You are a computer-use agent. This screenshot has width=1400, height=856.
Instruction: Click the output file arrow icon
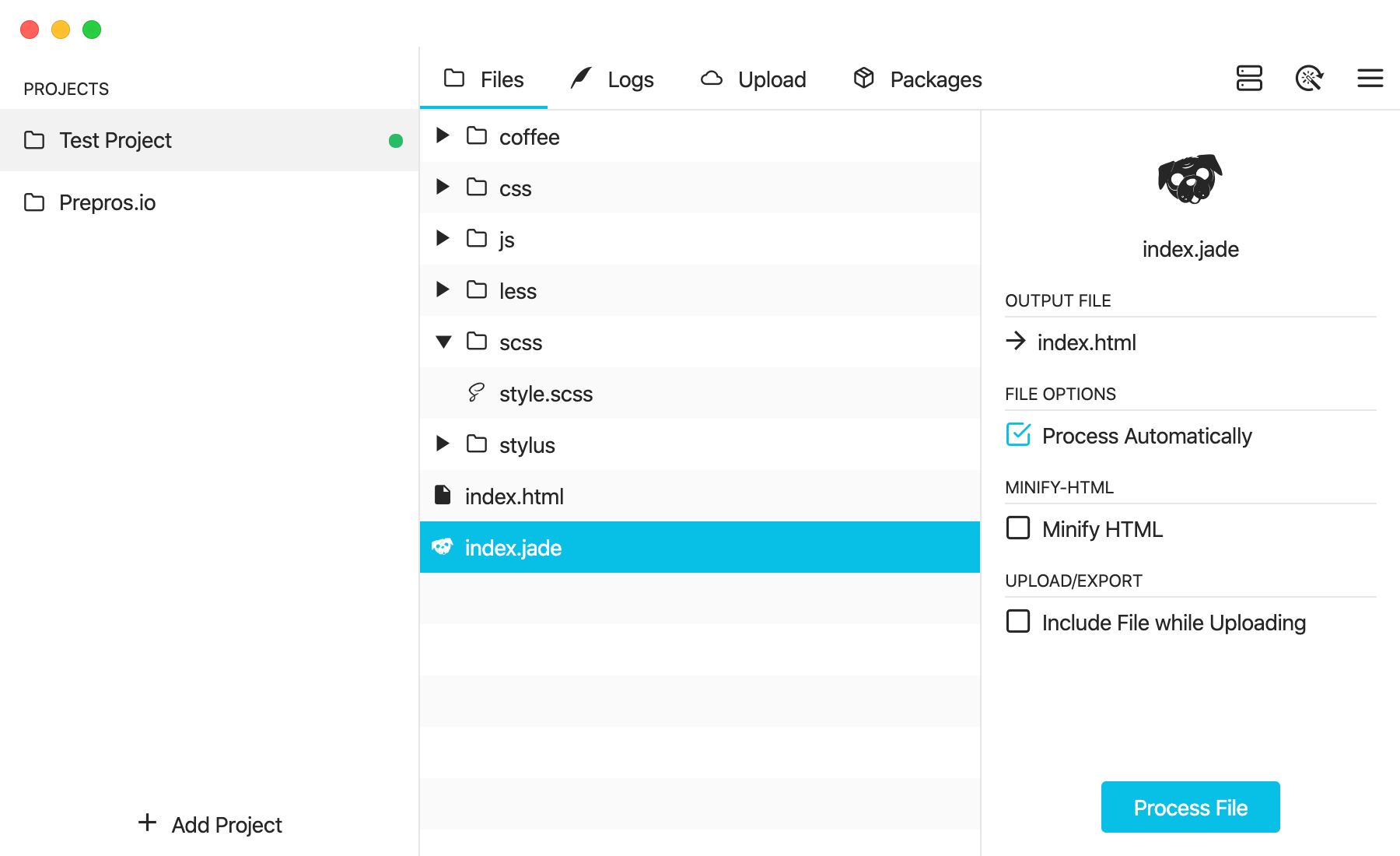pyautogui.click(x=1016, y=342)
